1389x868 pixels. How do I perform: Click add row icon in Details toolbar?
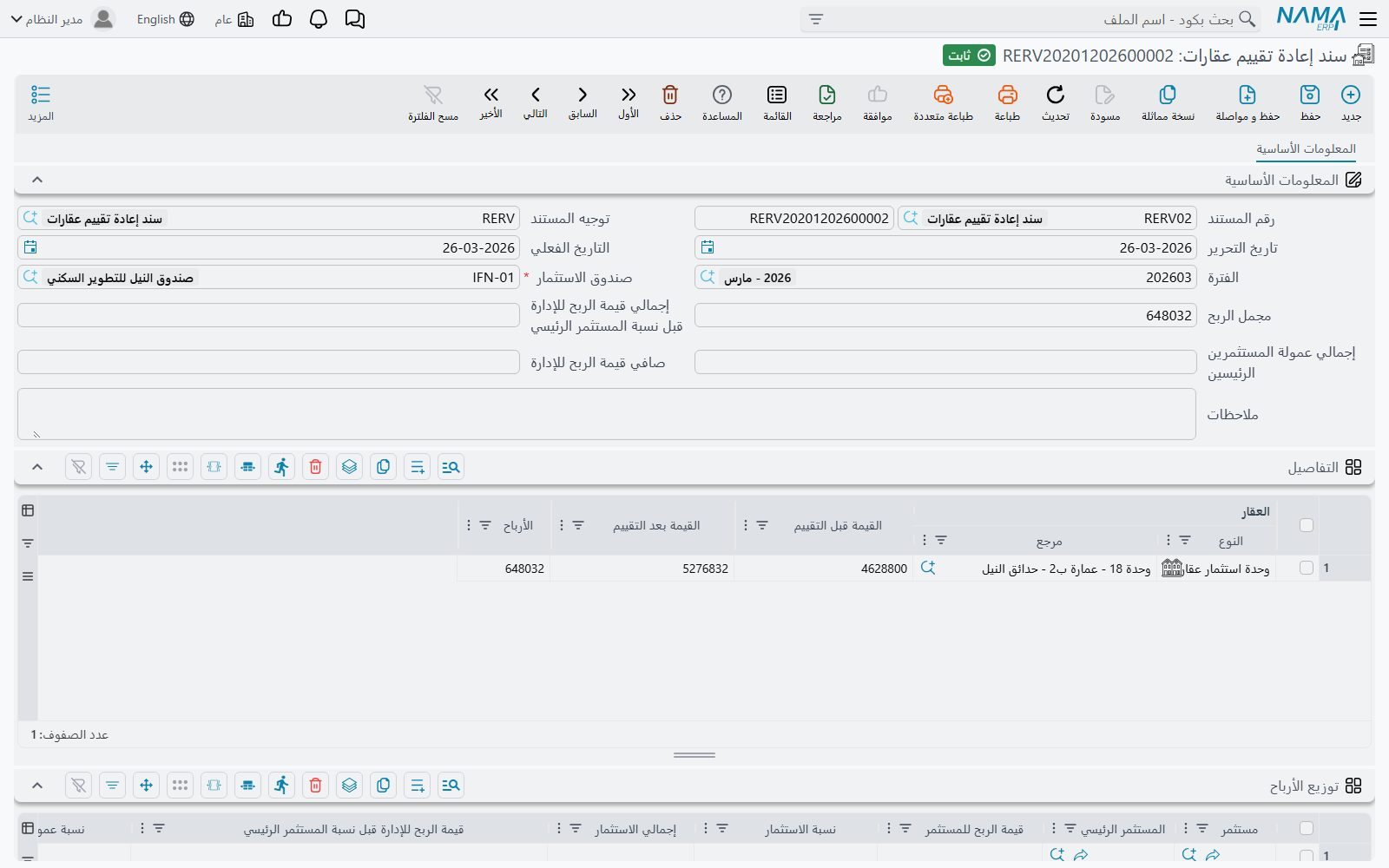tap(418, 467)
